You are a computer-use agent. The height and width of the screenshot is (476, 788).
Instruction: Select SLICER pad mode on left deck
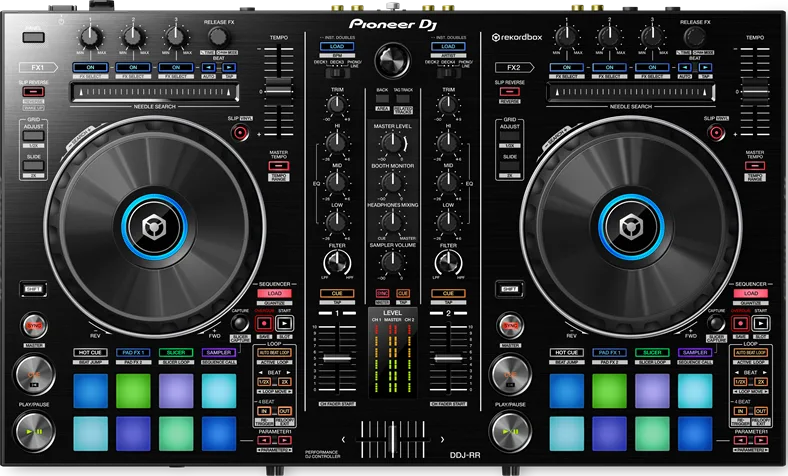(176, 353)
